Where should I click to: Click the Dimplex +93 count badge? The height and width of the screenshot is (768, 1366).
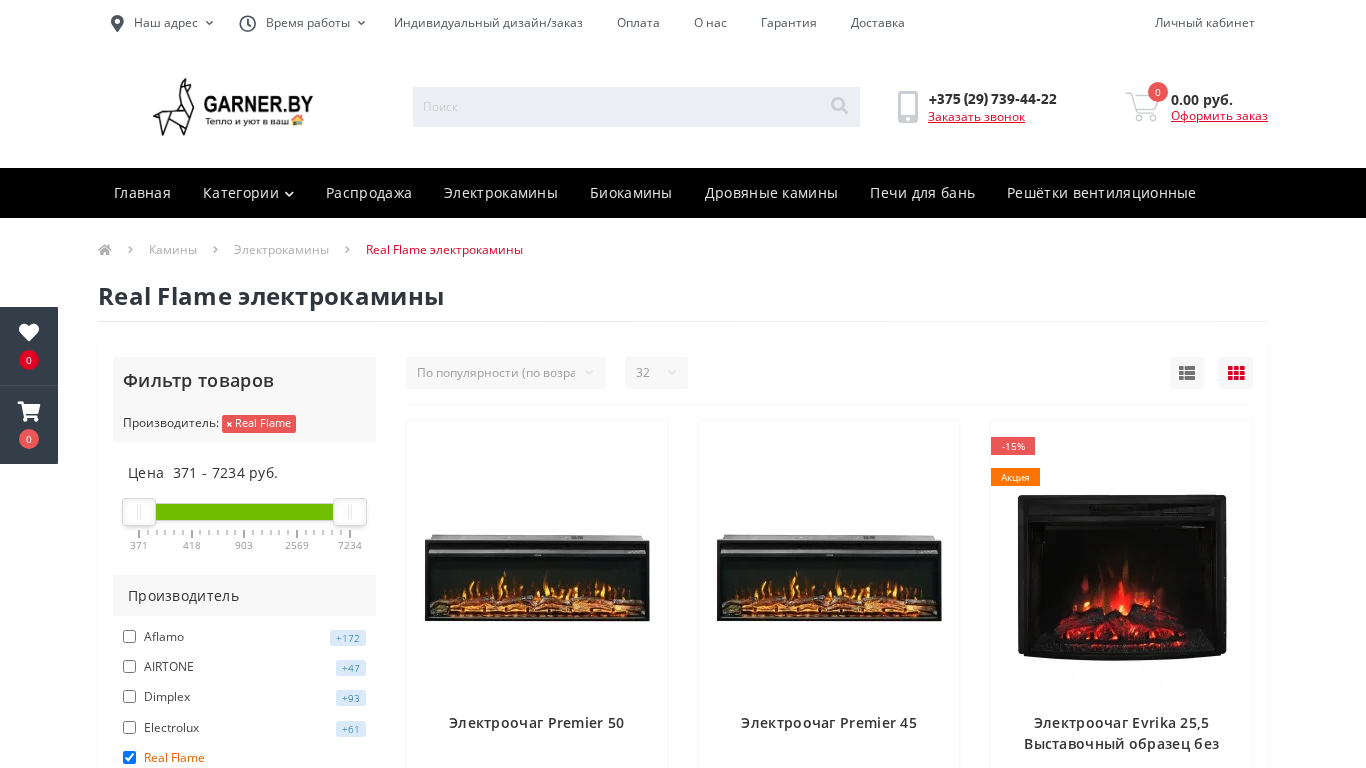click(351, 698)
